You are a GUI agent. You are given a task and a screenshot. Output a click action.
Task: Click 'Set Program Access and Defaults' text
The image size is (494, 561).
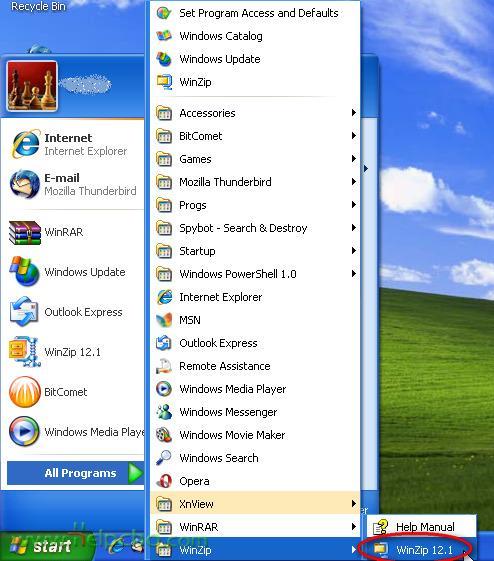click(259, 13)
